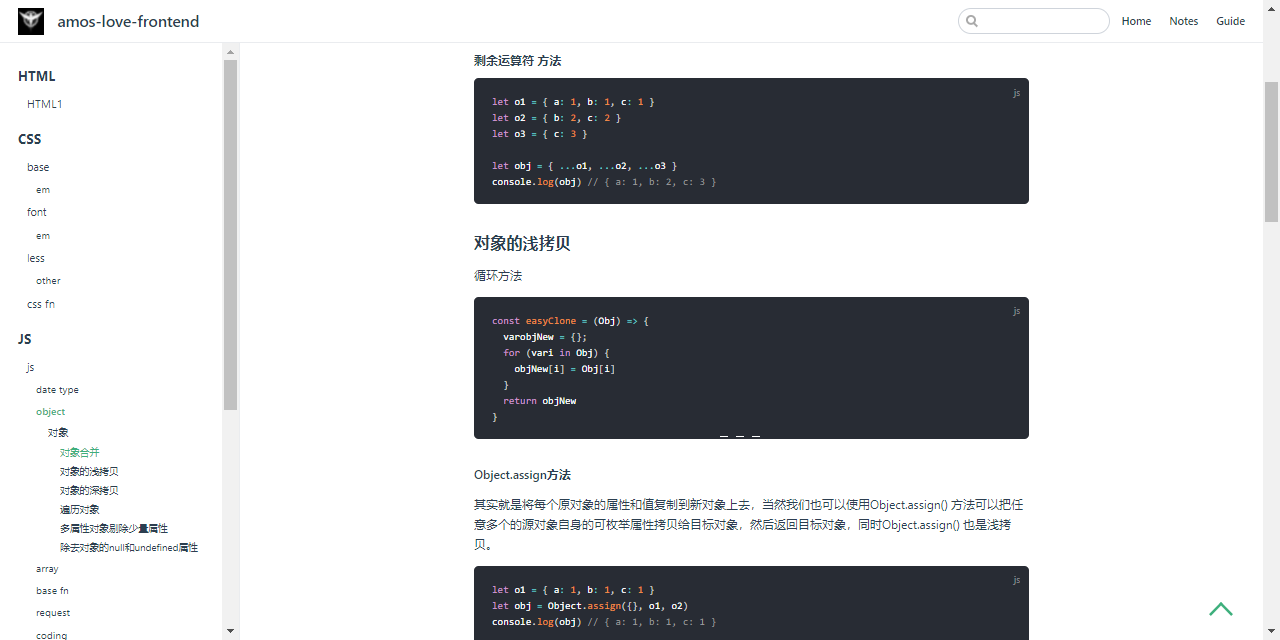The width and height of the screenshot is (1280, 640).
Task: Open Guide nav item
Action: coord(1230,21)
